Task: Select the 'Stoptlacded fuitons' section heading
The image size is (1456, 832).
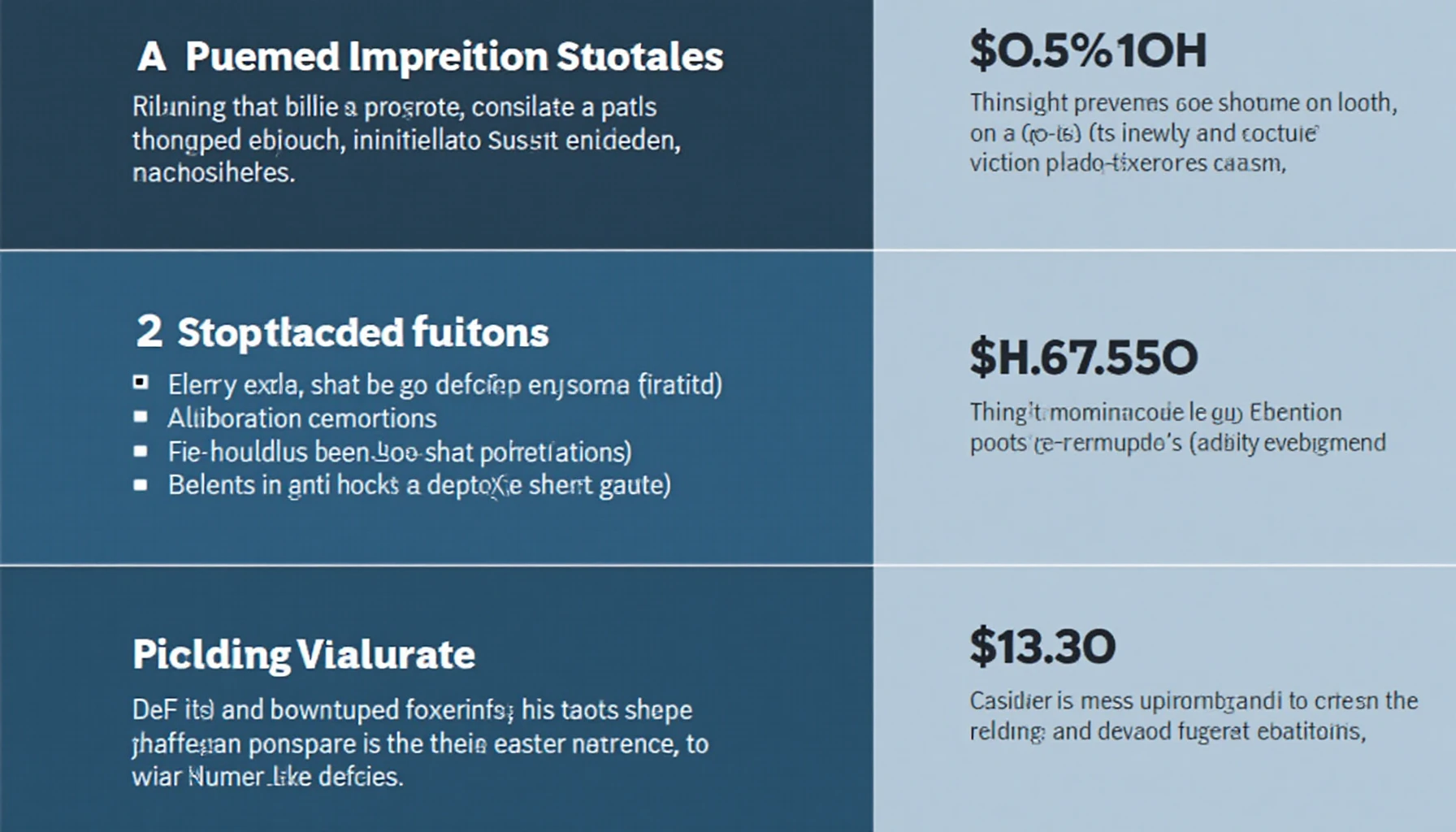Action: click(363, 333)
